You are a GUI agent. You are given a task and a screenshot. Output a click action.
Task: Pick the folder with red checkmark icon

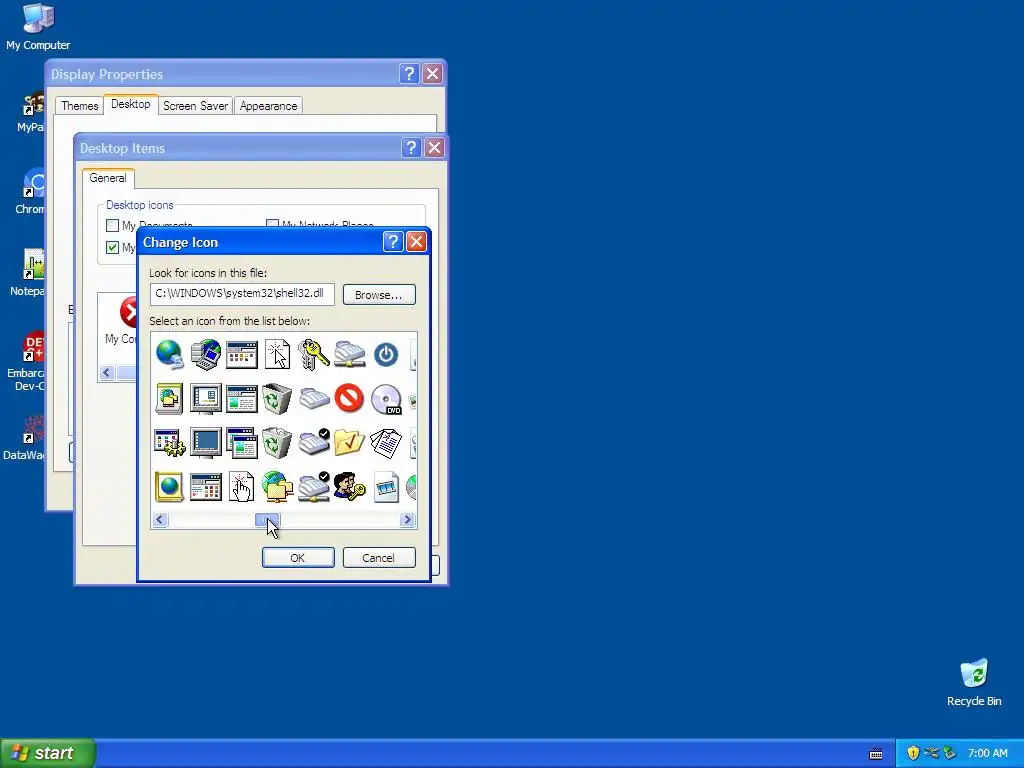coord(349,443)
